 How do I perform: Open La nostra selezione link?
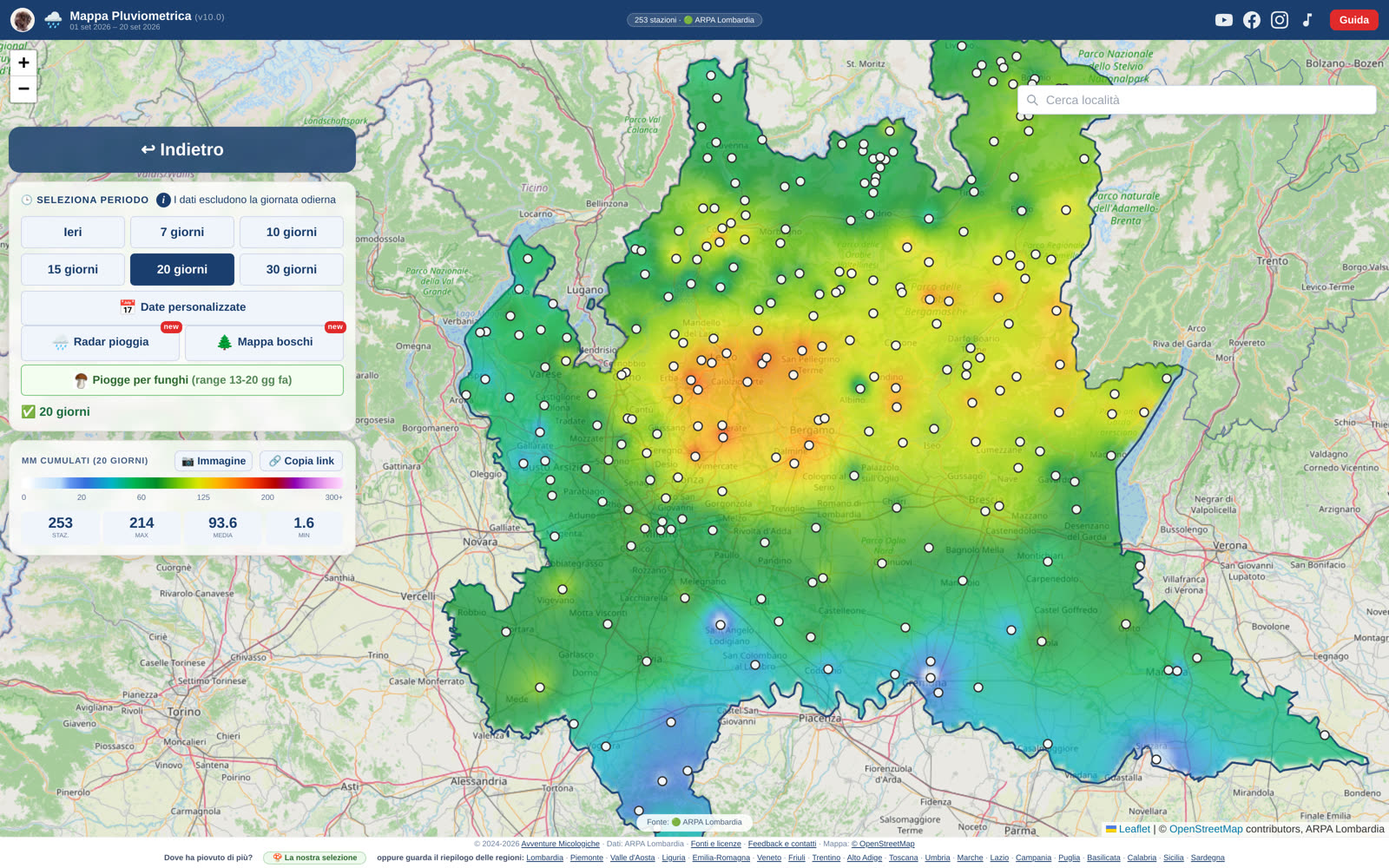click(x=314, y=858)
